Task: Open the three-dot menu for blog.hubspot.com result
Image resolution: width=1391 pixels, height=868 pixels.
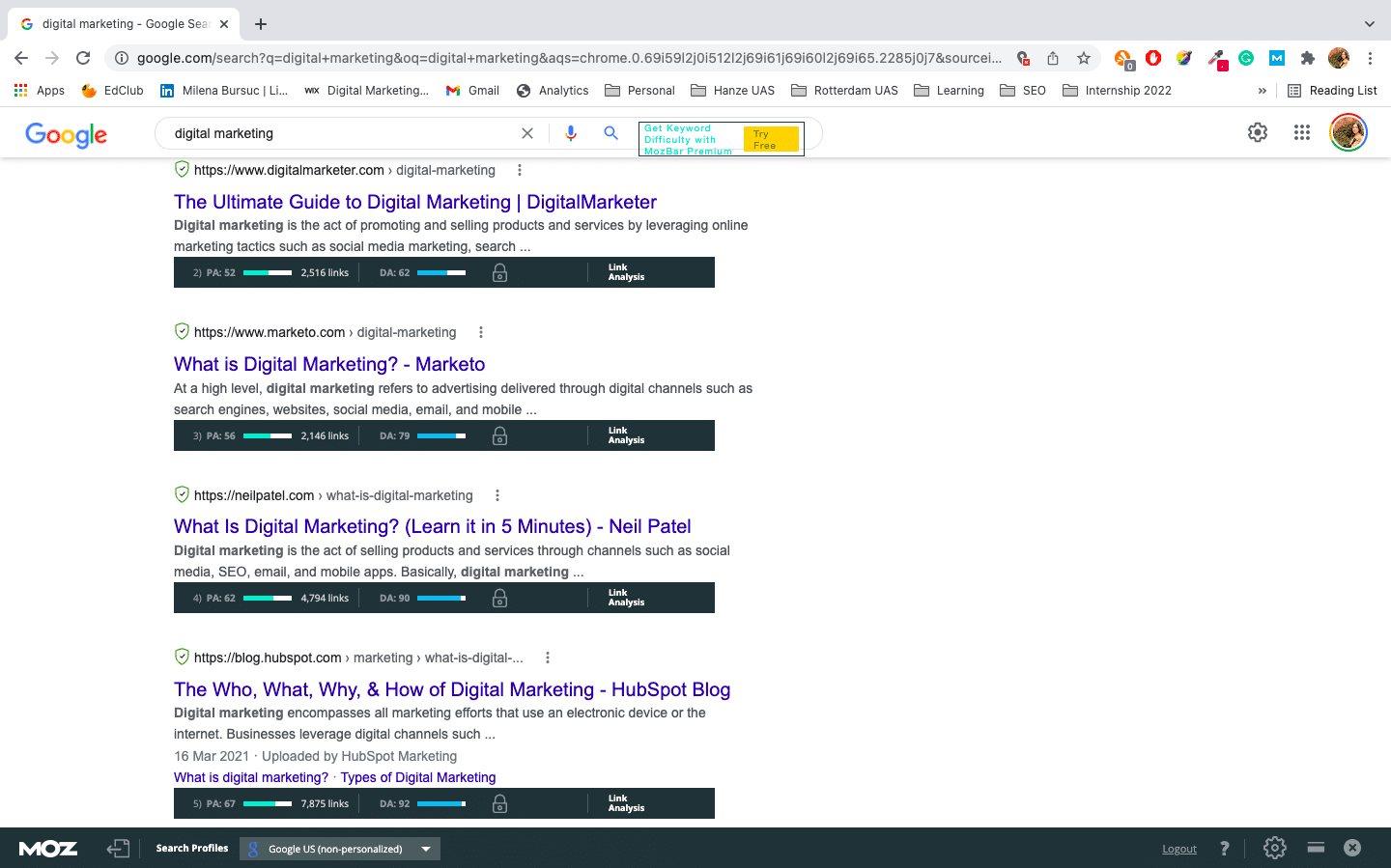Action: (x=548, y=658)
